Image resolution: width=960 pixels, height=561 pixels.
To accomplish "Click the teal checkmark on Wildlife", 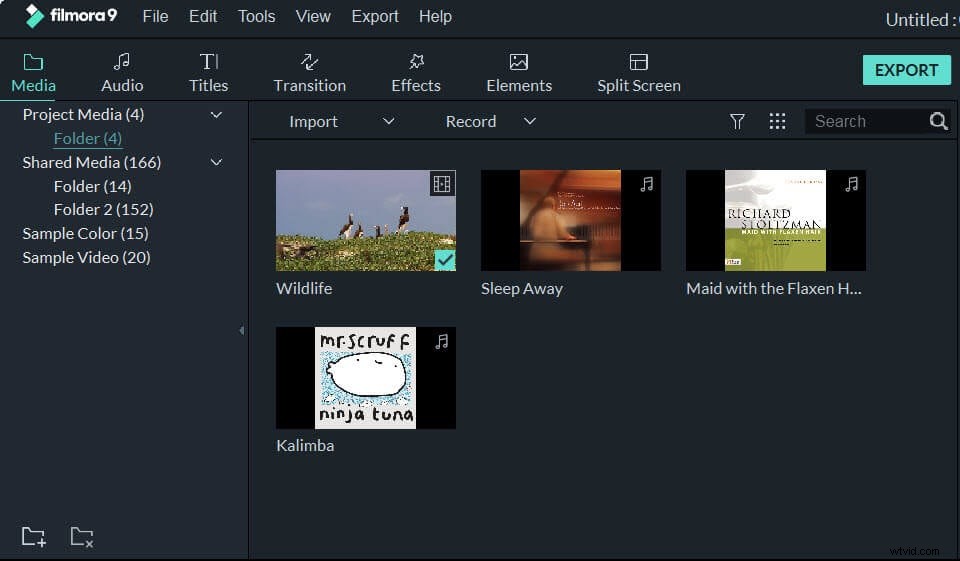I will pyautogui.click(x=445, y=260).
